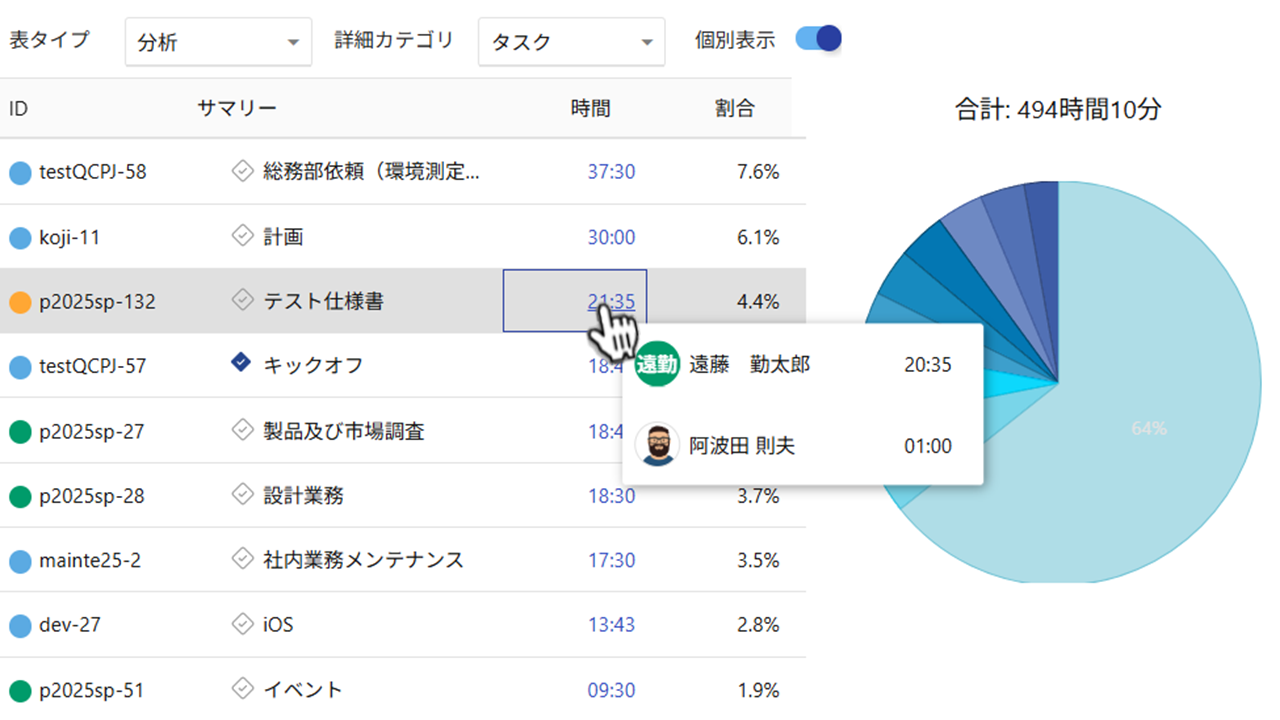
Task: Click the blue circle beside testQCPJ-58
Action: pyautogui.click(x=20, y=173)
